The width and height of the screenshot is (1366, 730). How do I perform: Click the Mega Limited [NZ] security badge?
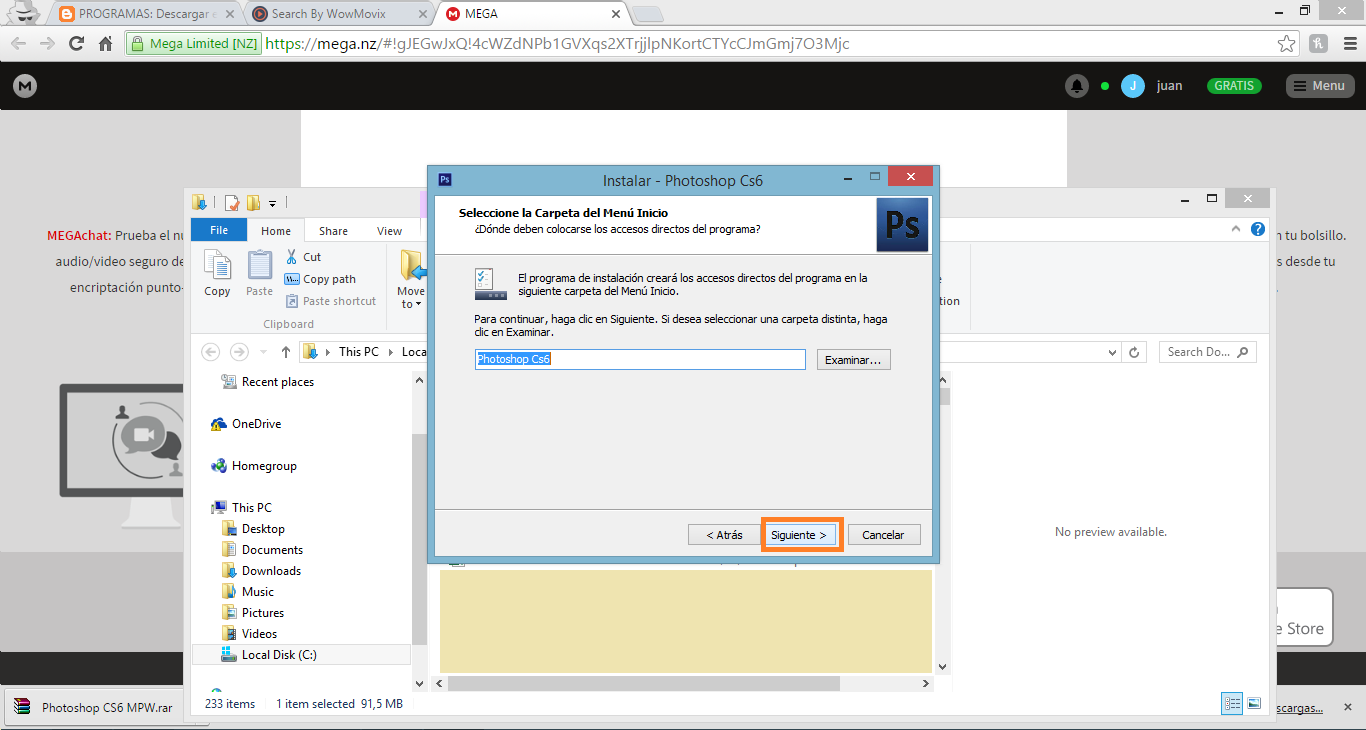194,44
